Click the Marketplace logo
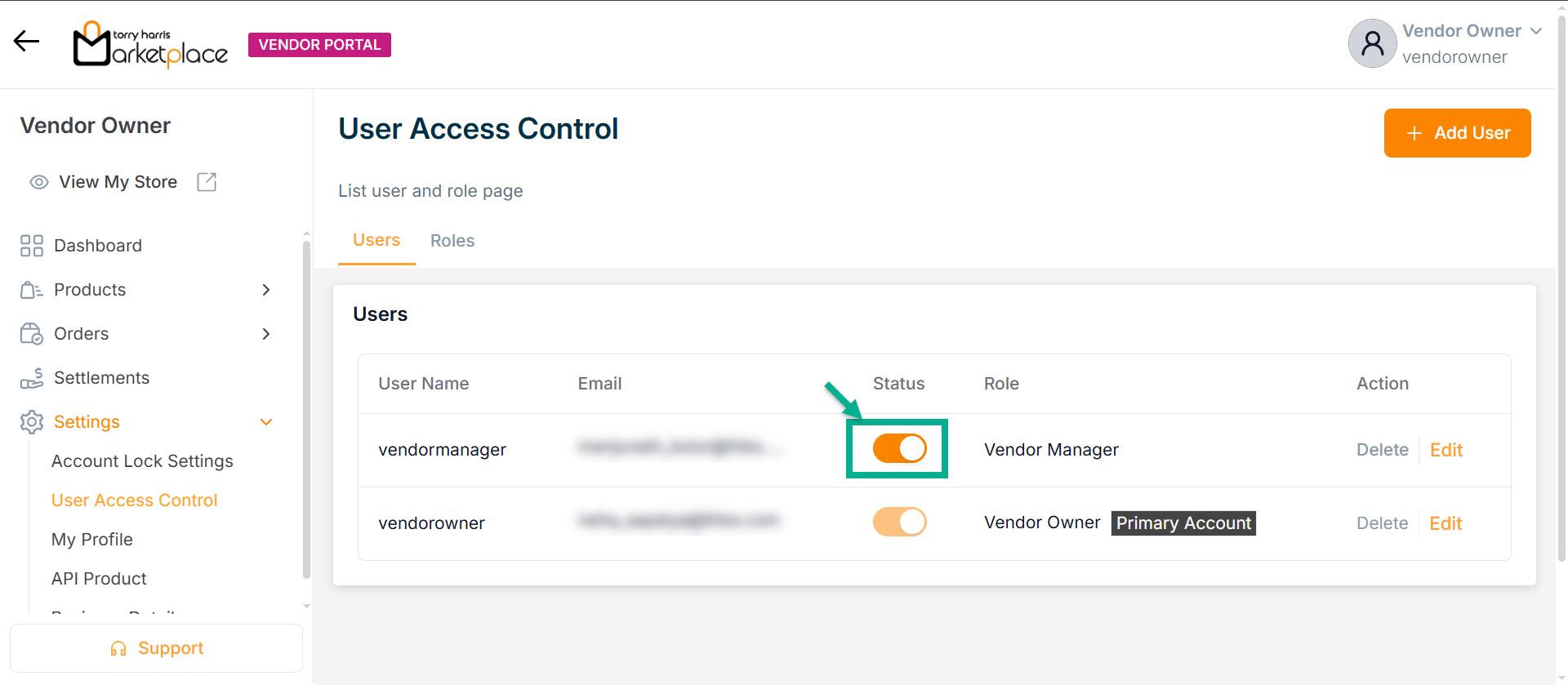Viewport: 1568px width, 685px height. [x=151, y=45]
